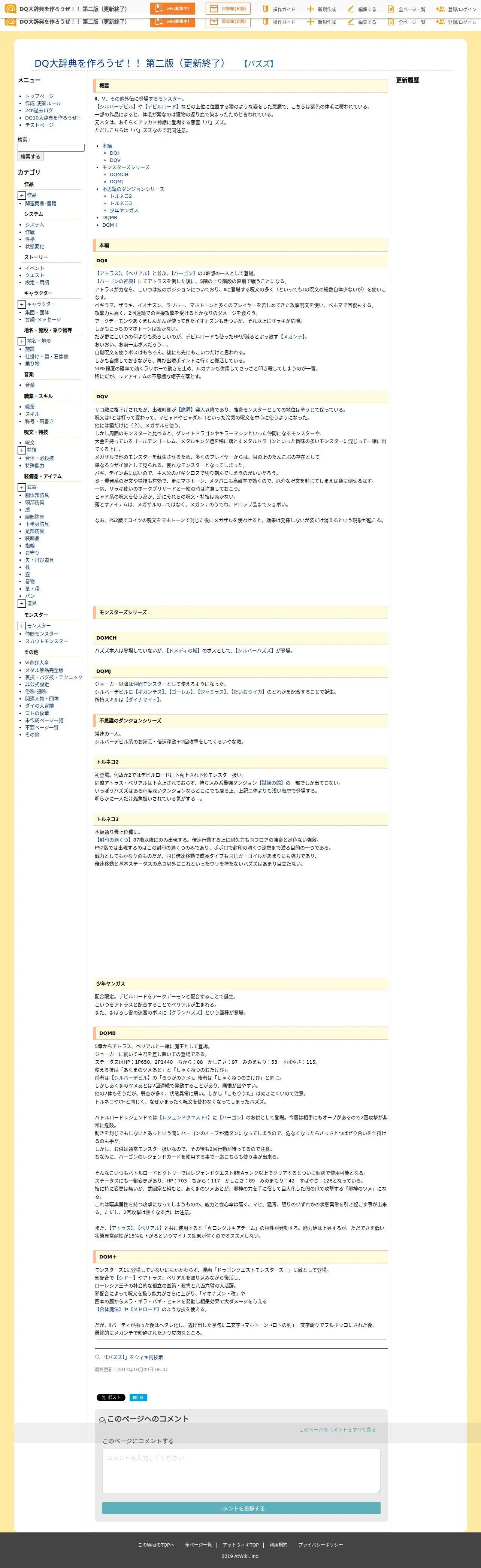
Task: Jump to 少年ヤンガス in table of contents
Action: click(124, 211)
